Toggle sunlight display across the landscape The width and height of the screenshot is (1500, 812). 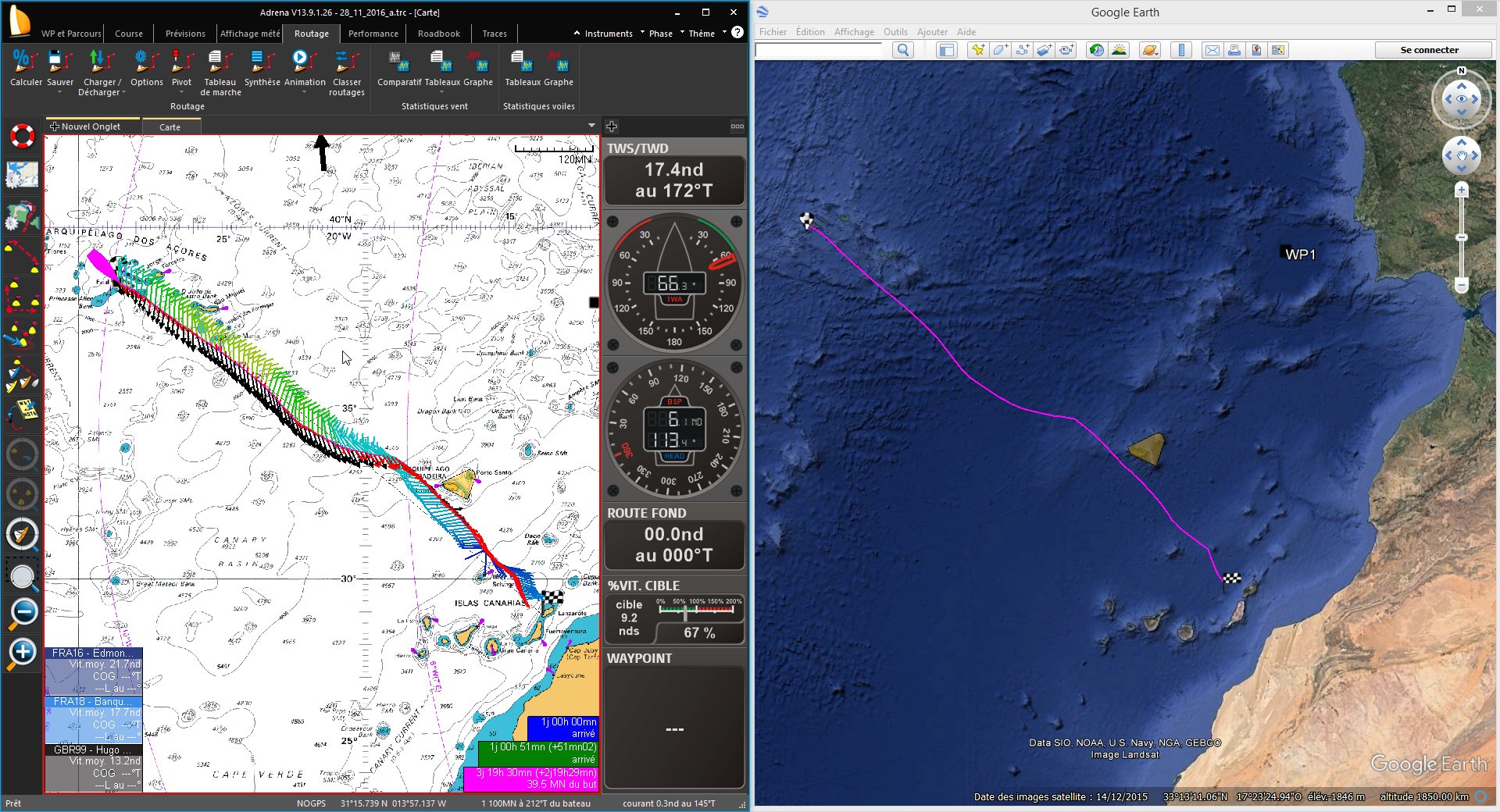tap(1119, 50)
